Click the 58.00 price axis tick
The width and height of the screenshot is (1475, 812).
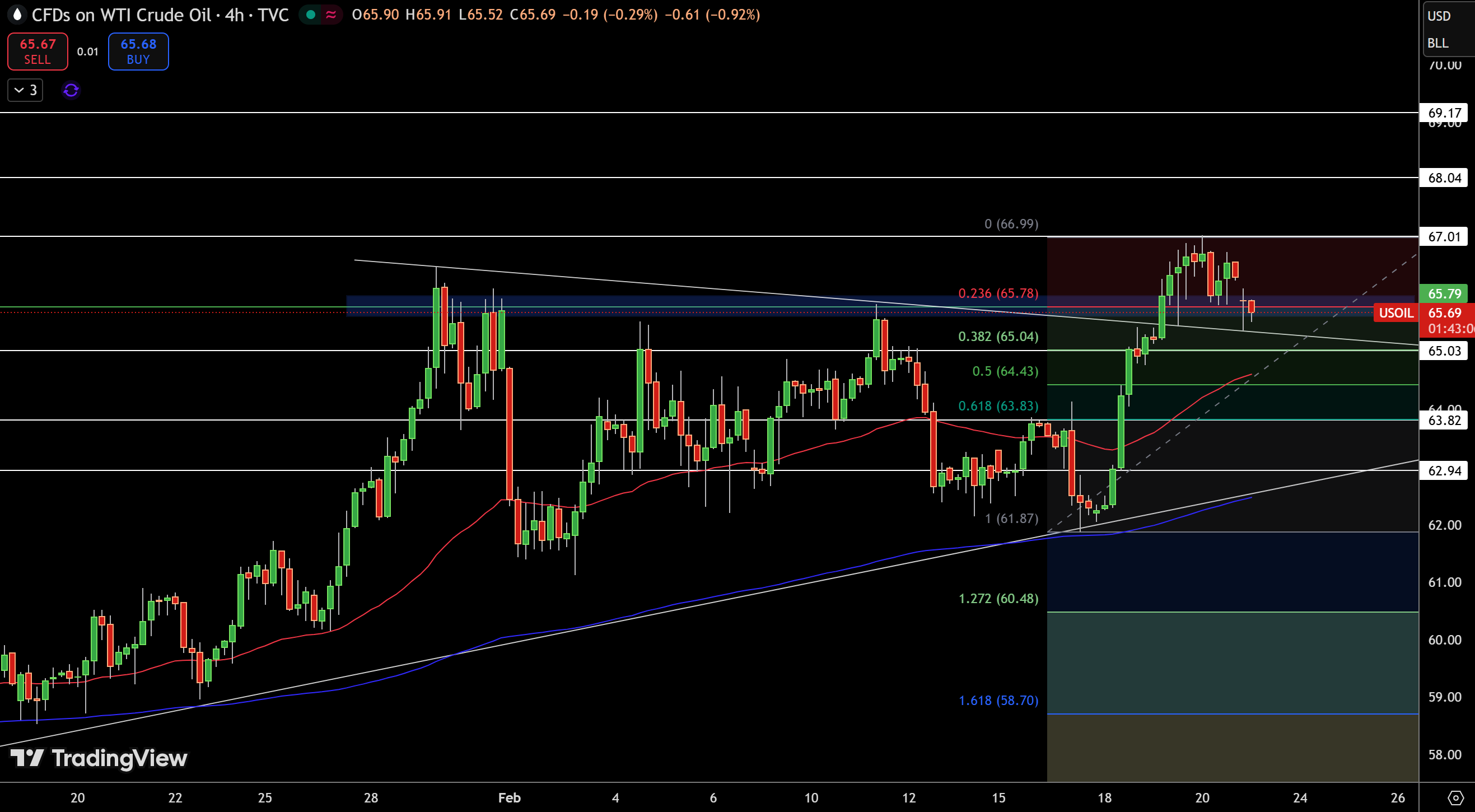(1444, 755)
